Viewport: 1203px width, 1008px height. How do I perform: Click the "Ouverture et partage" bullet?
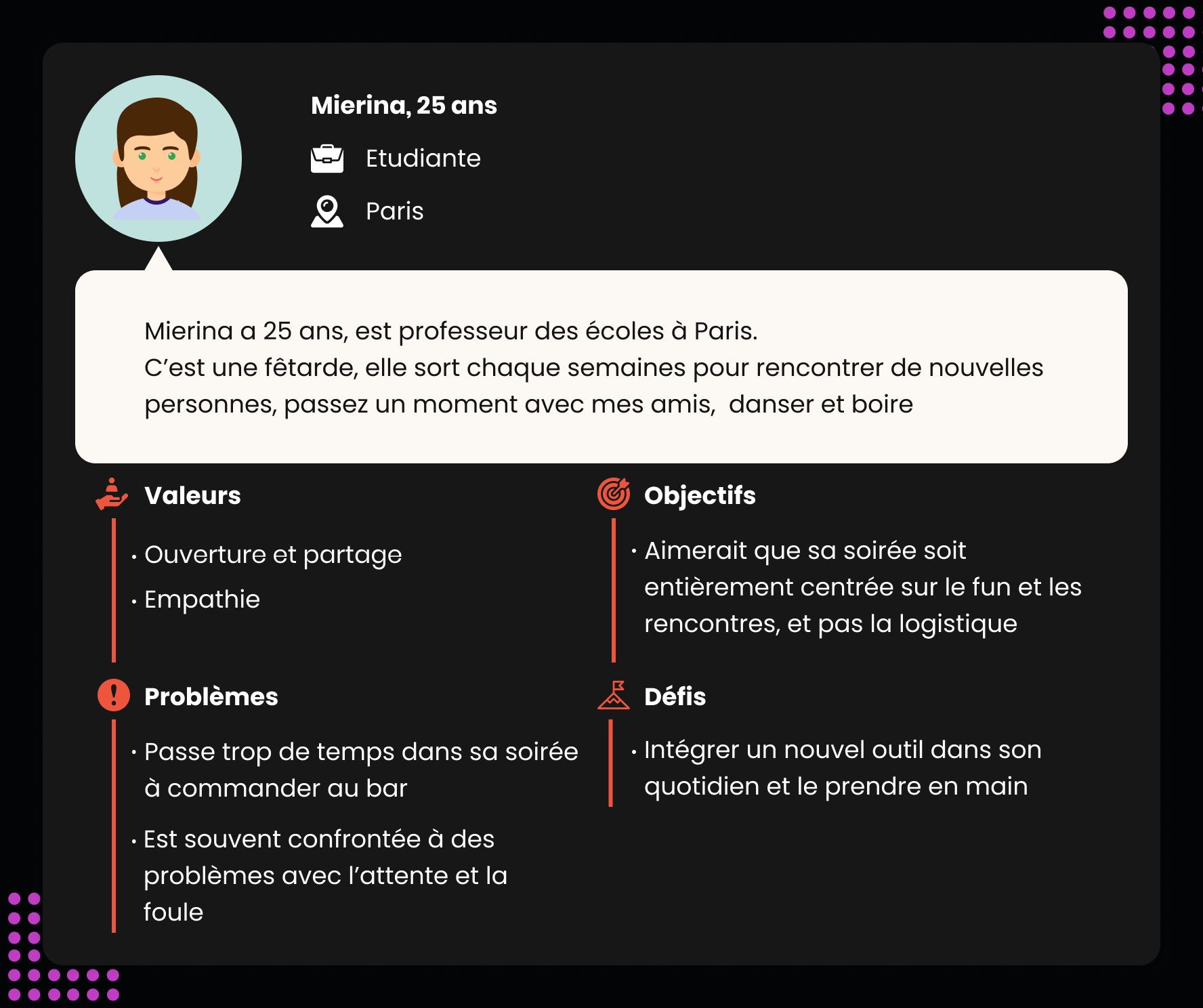[x=273, y=555]
